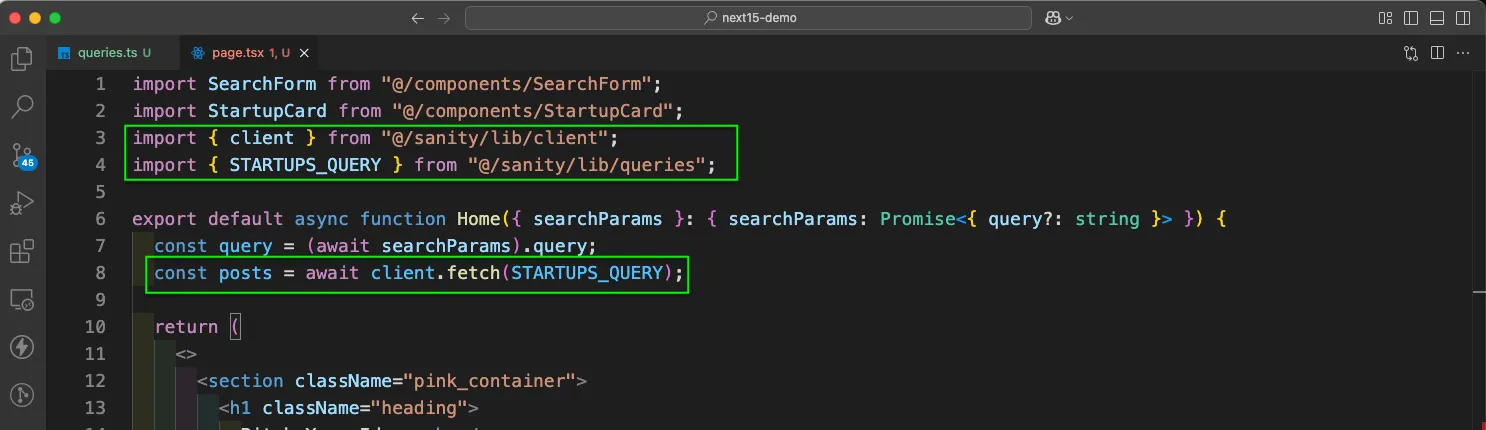Go back using the left arrow

418,18
